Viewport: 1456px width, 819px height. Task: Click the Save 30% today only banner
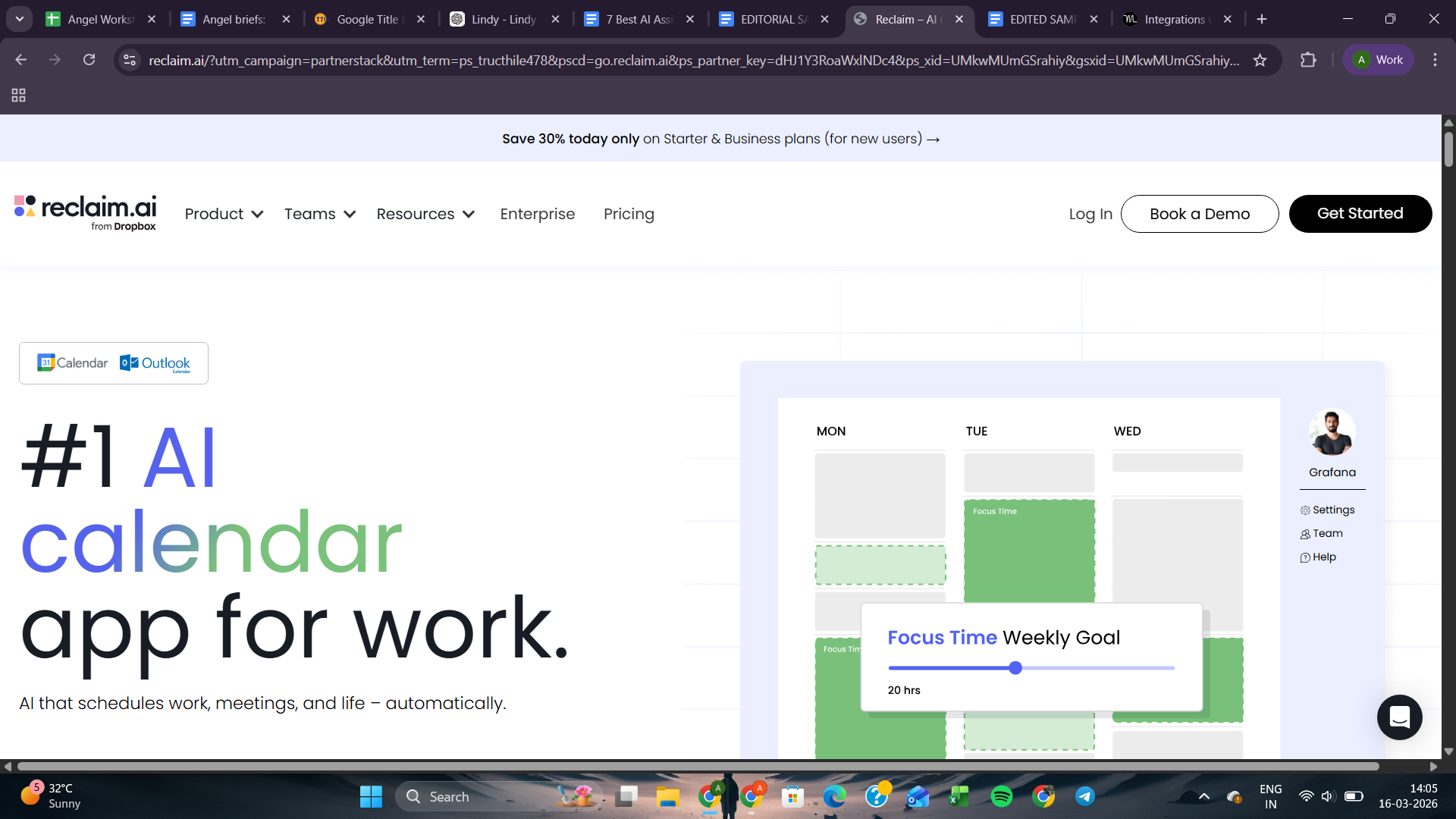[x=720, y=139]
